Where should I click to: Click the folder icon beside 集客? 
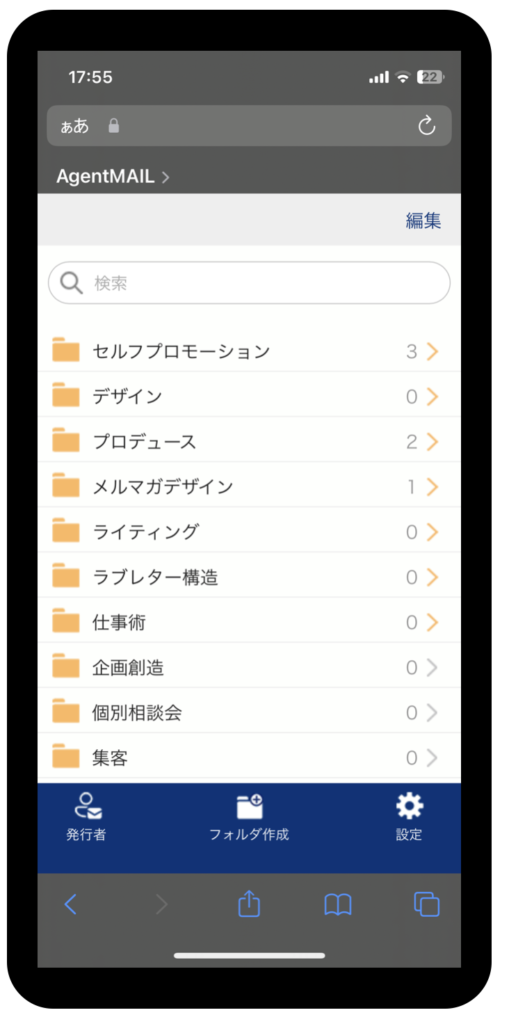65,756
